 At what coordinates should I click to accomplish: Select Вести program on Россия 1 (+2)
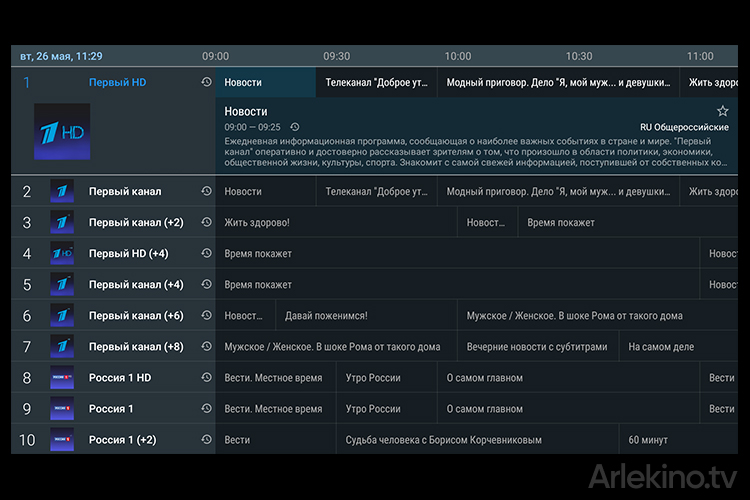point(276,440)
